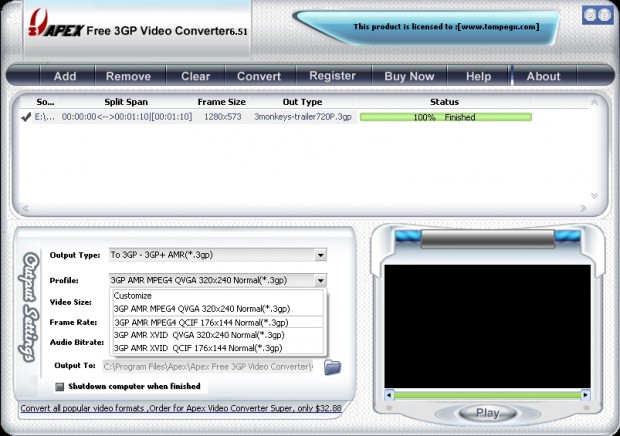The image size is (620, 436).
Task: Click the preview seek bar left arrow
Action: (x=389, y=394)
